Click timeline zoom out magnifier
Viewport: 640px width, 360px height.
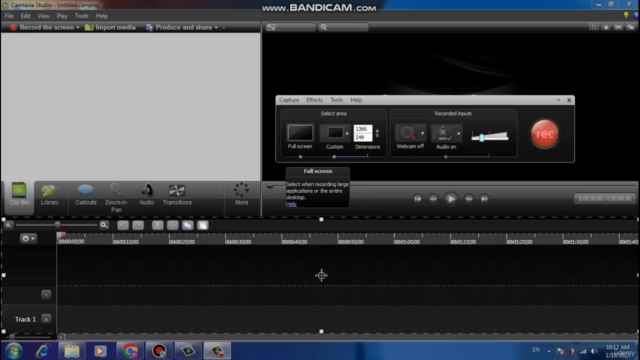tap(8, 225)
